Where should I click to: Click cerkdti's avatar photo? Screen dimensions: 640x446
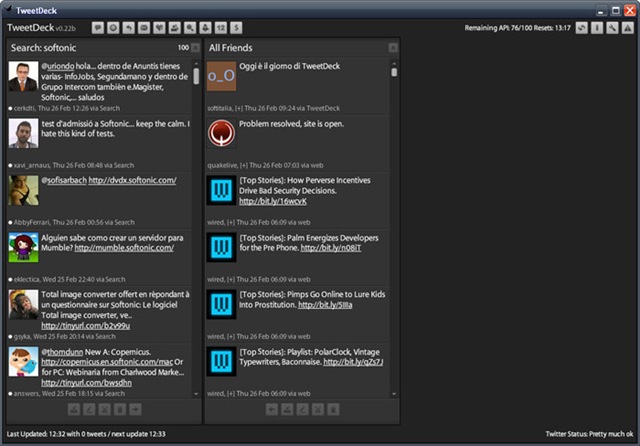(24, 76)
